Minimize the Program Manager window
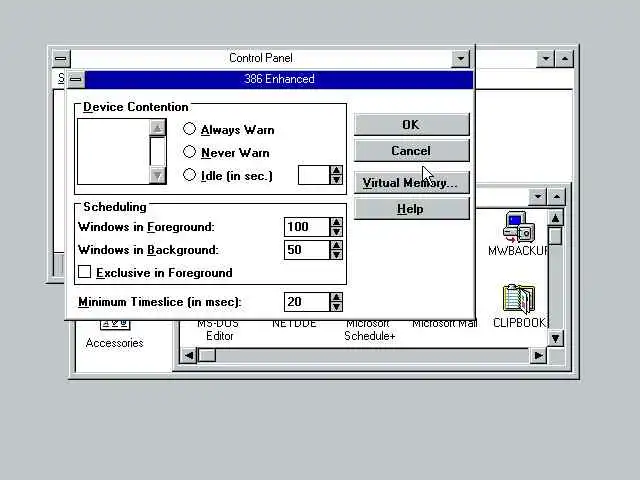Screen dimensions: 640x480 [546, 59]
